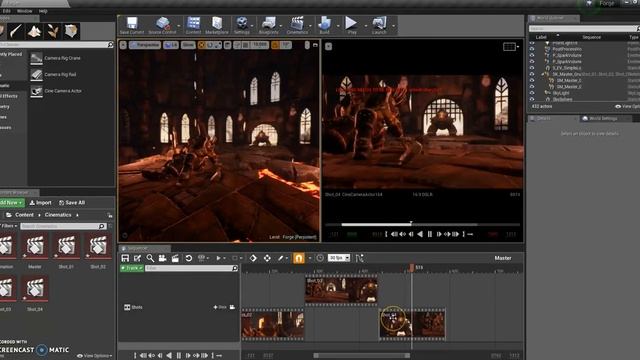
Task: Expand SM_Master_Gru tree row arrow
Action: click(543, 74)
